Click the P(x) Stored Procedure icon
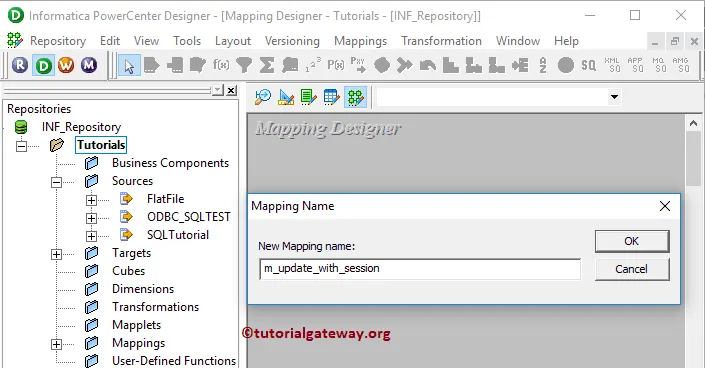Screen dimensions: 705x368 pos(336,65)
